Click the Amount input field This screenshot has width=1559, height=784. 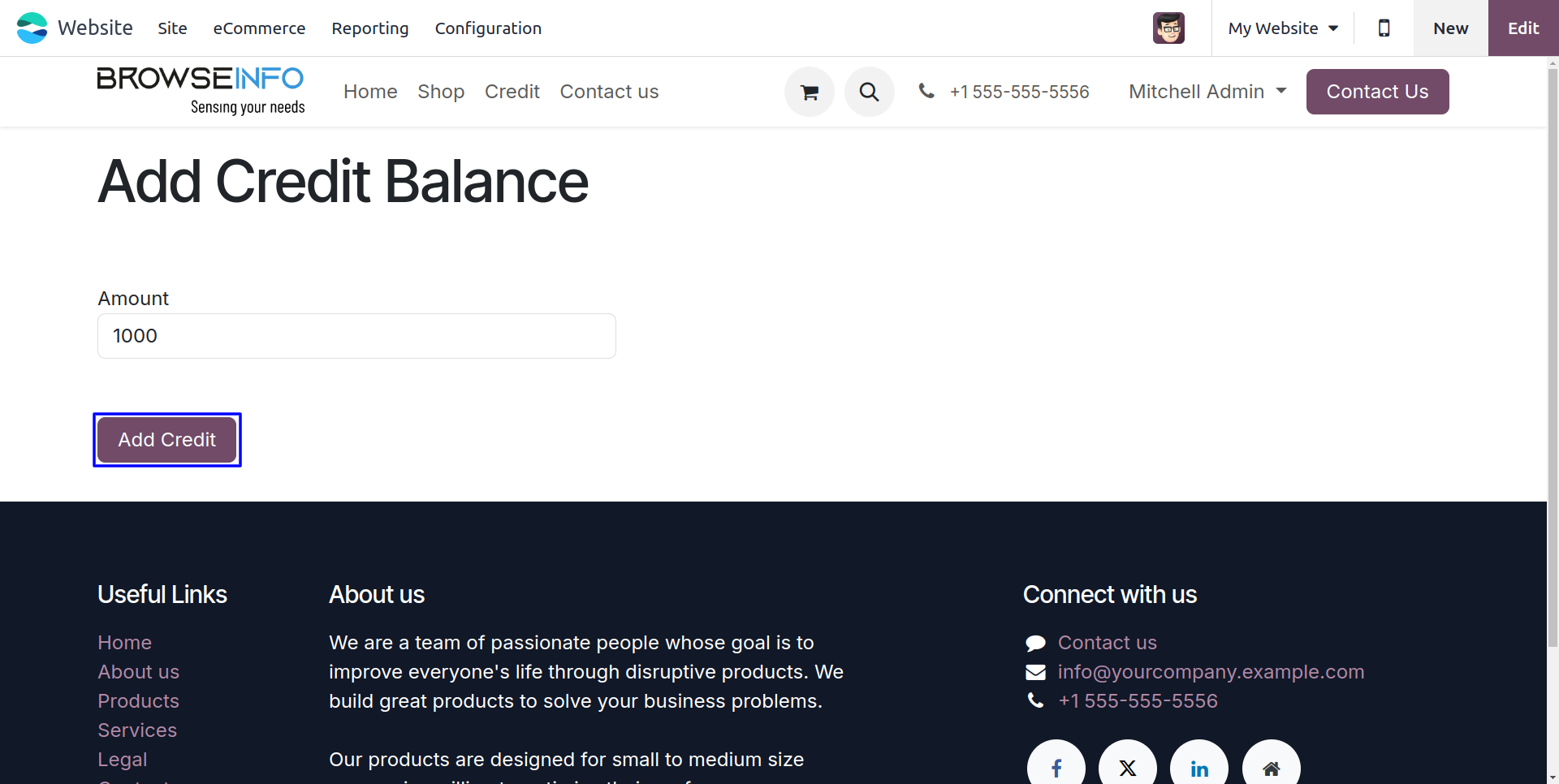(x=356, y=336)
